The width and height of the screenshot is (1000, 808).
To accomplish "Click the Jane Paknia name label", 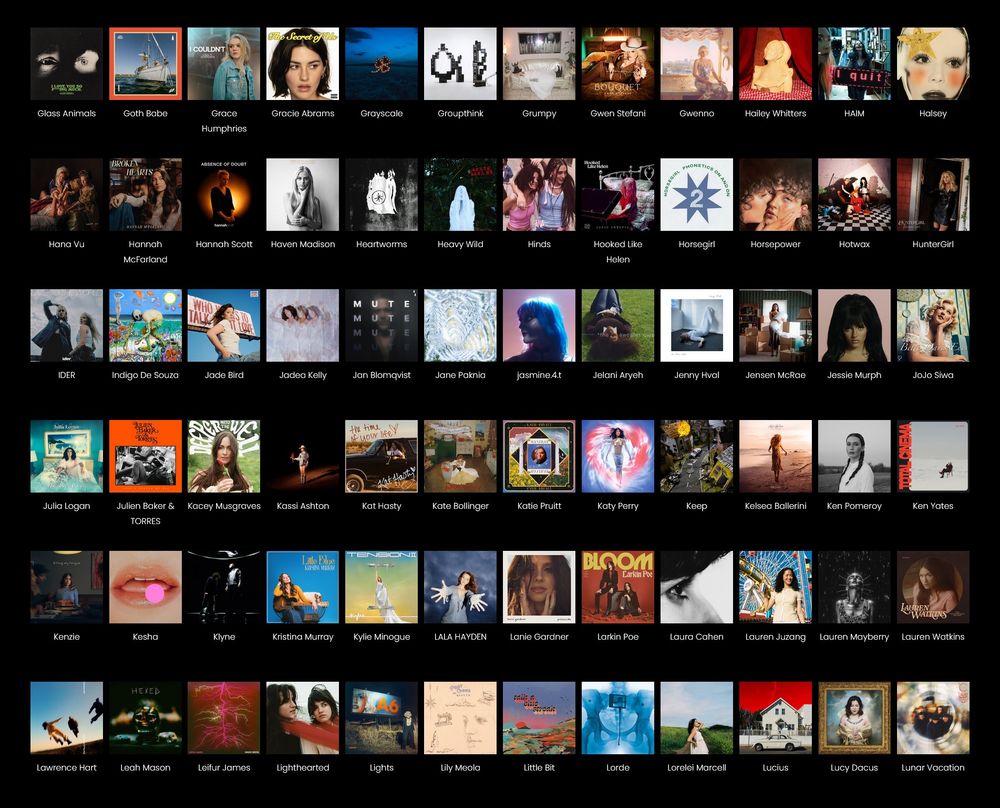I will point(460,375).
